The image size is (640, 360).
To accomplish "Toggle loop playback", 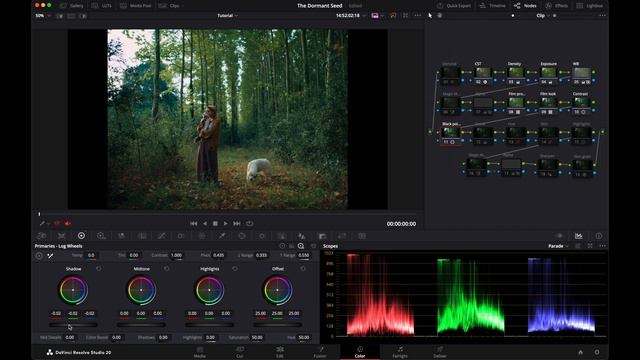I will point(250,224).
